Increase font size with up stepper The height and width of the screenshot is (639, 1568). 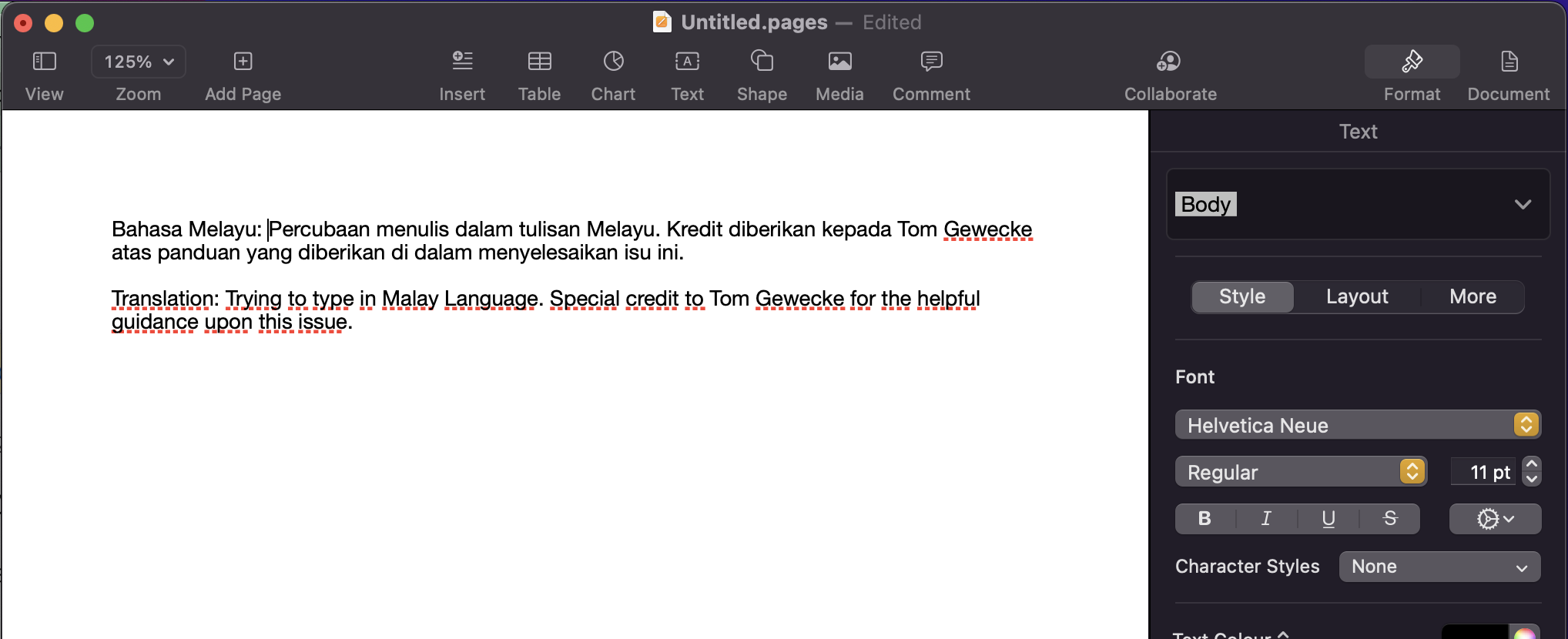1532,464
